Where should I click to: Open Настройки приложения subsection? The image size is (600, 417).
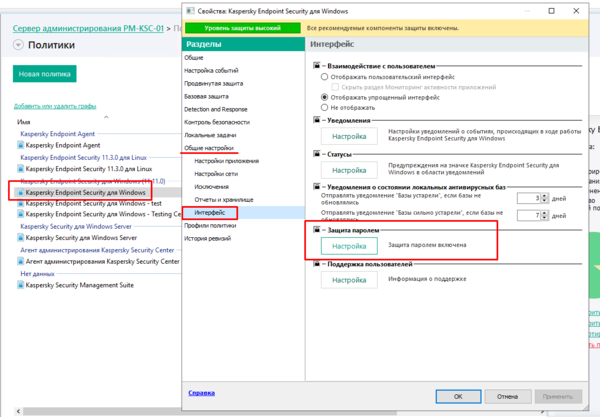(x=227, y=161)
